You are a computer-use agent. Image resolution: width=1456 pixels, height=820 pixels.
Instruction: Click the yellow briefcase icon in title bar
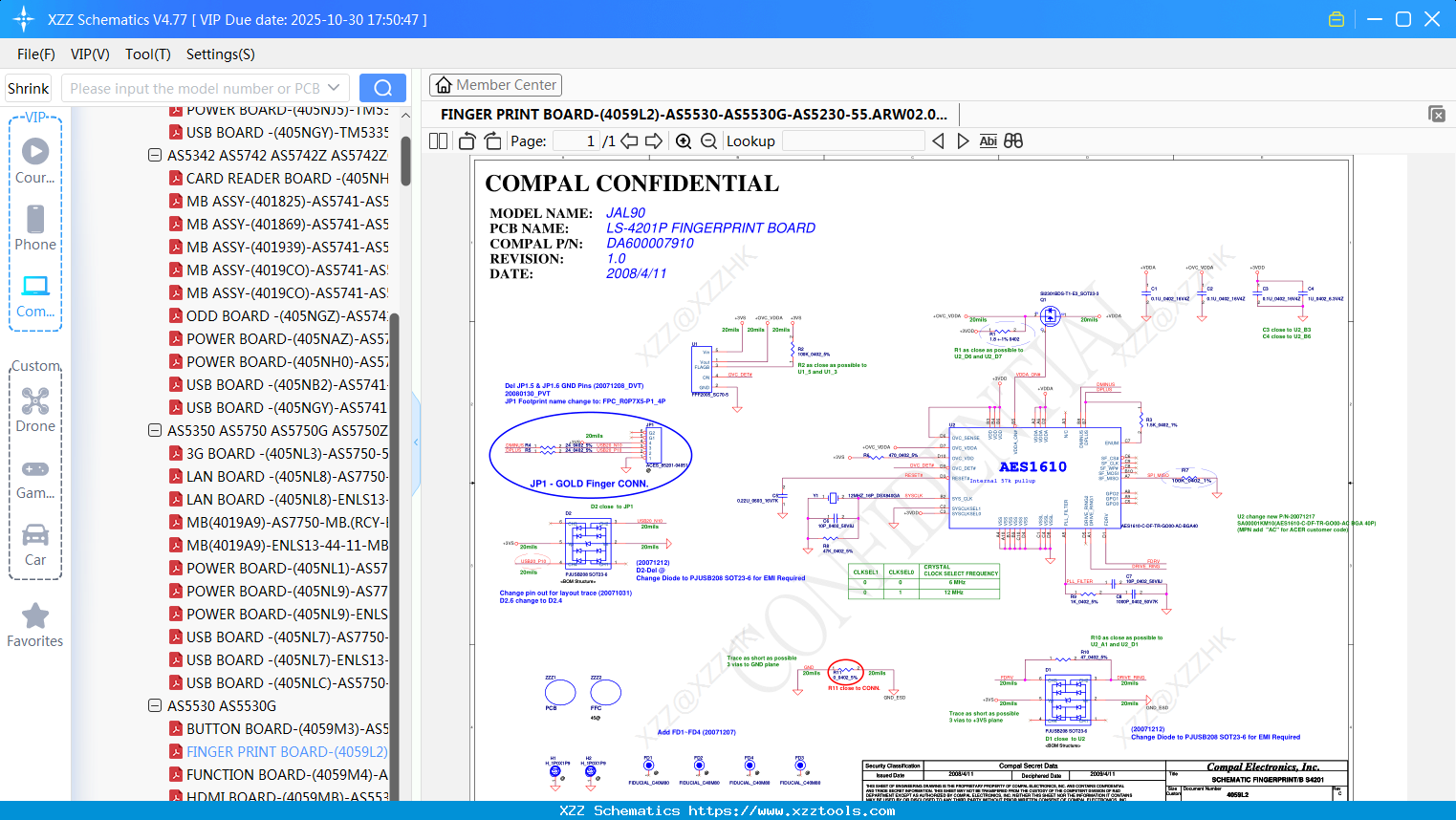tap(1336, 19)
